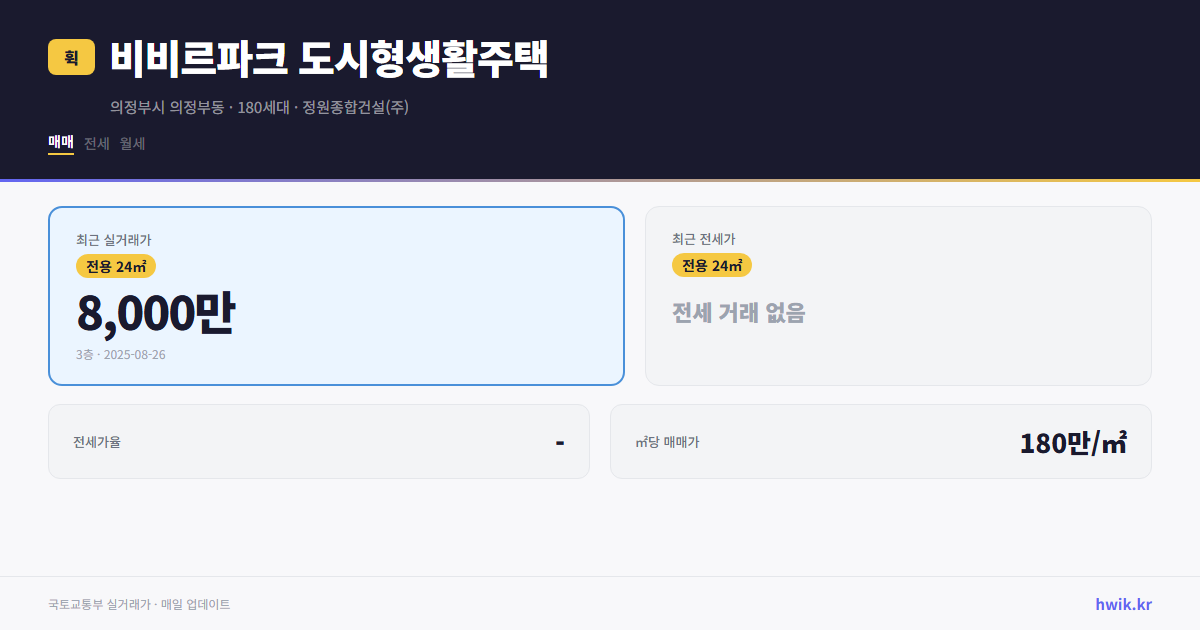Click the 매매 tab

click(x=60, y=143)
